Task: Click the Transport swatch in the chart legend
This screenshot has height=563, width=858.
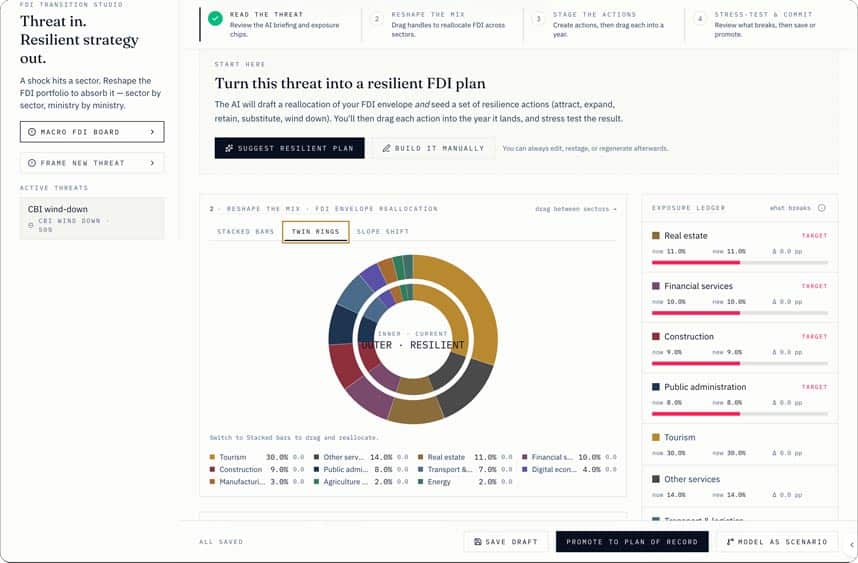Action: click(420, 469)
